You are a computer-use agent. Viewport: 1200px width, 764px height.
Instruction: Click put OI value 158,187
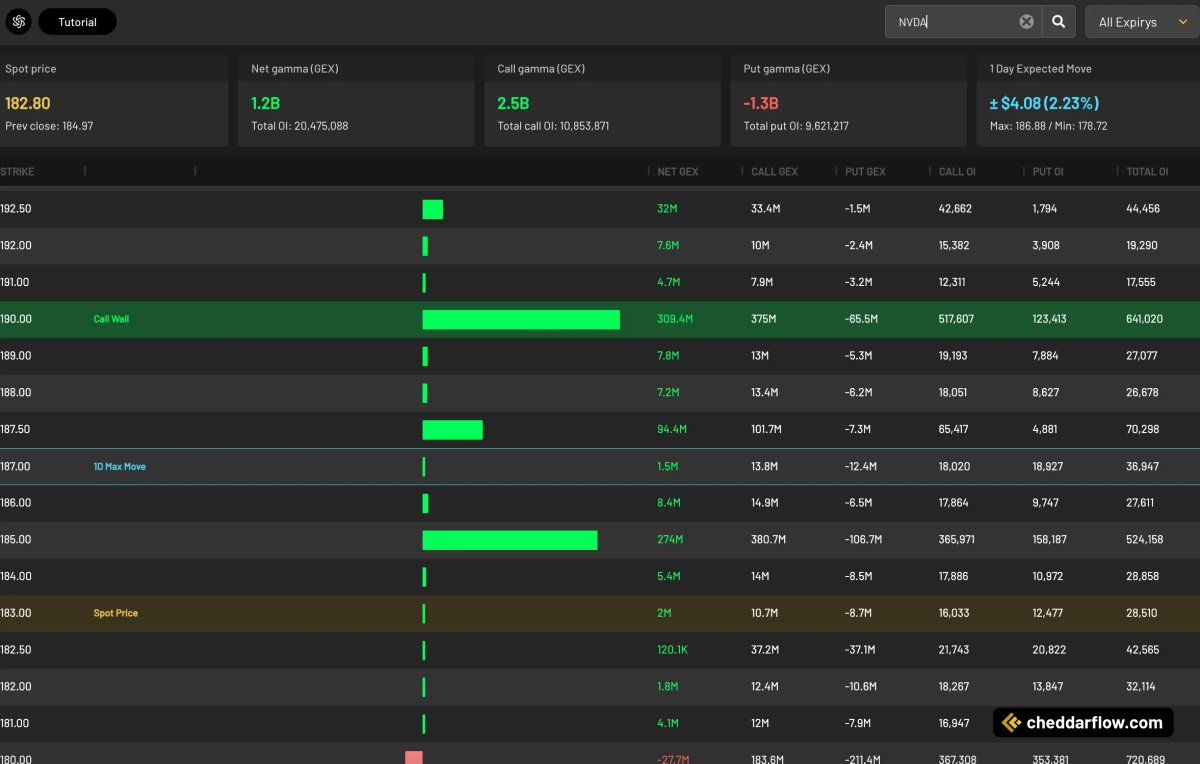click(1049, 540)
